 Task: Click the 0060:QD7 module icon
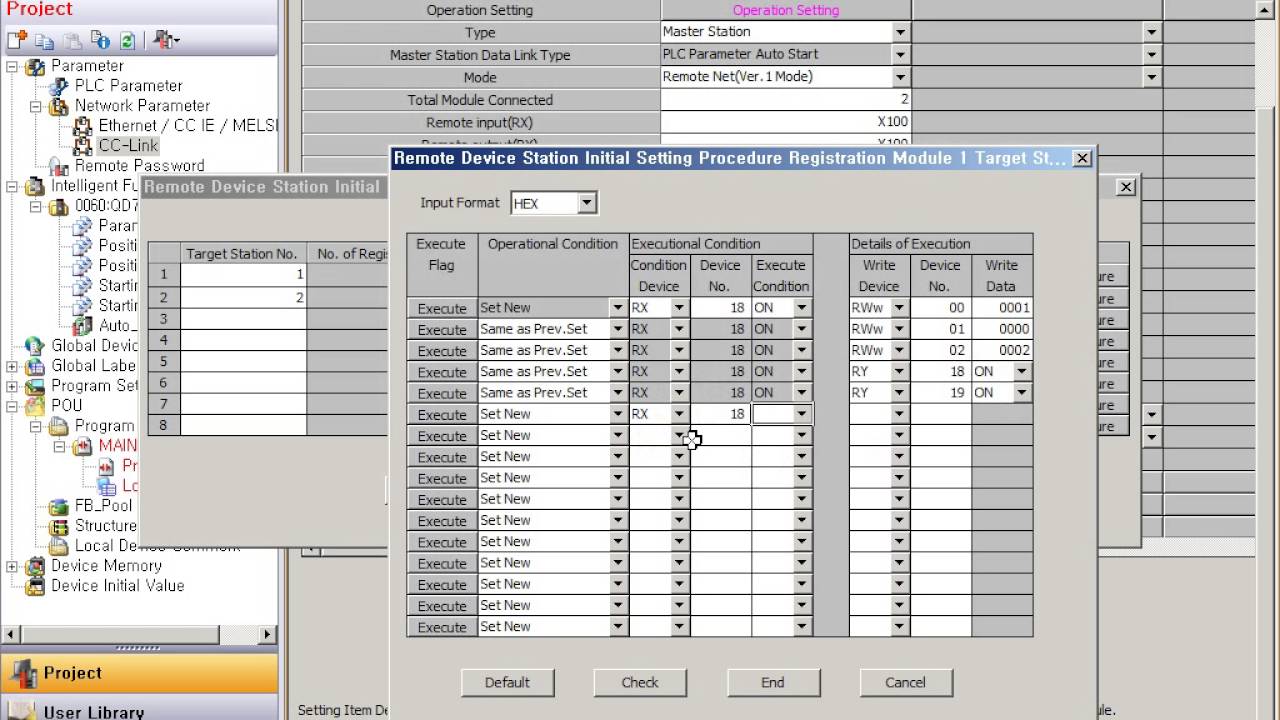pos(60,206)
